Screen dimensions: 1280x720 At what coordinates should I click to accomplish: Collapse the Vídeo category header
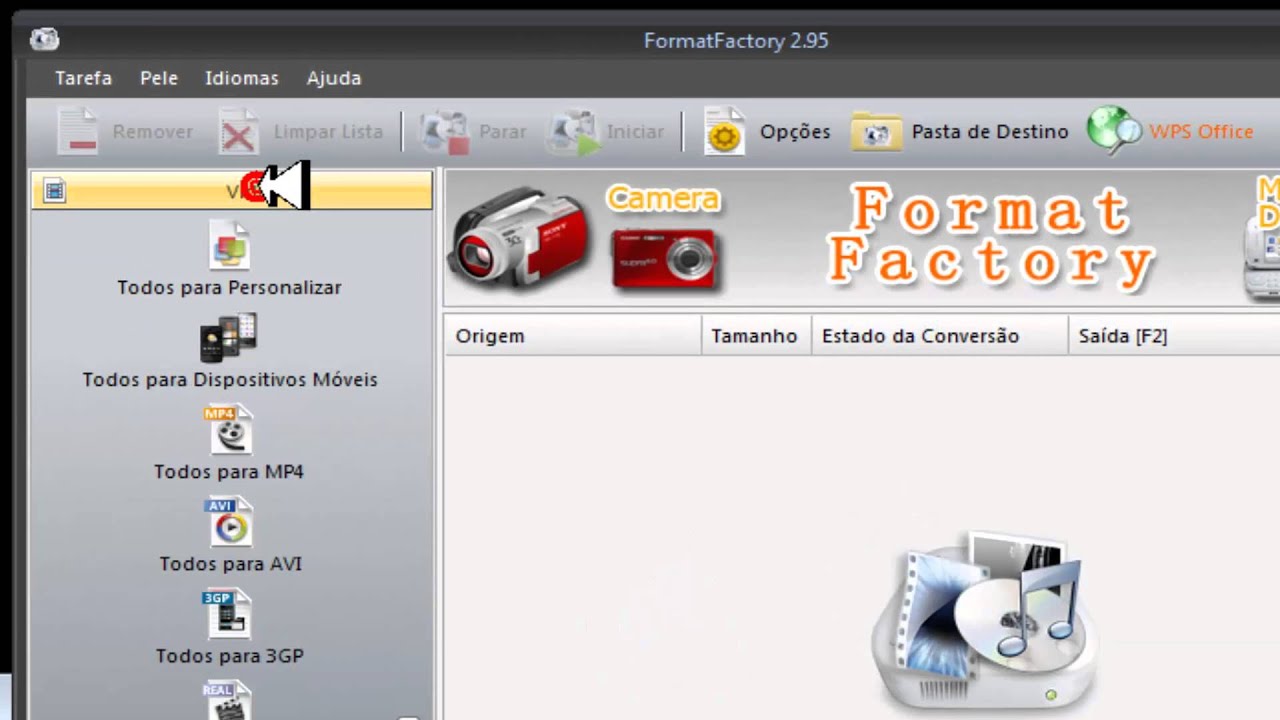click(231, 190)
